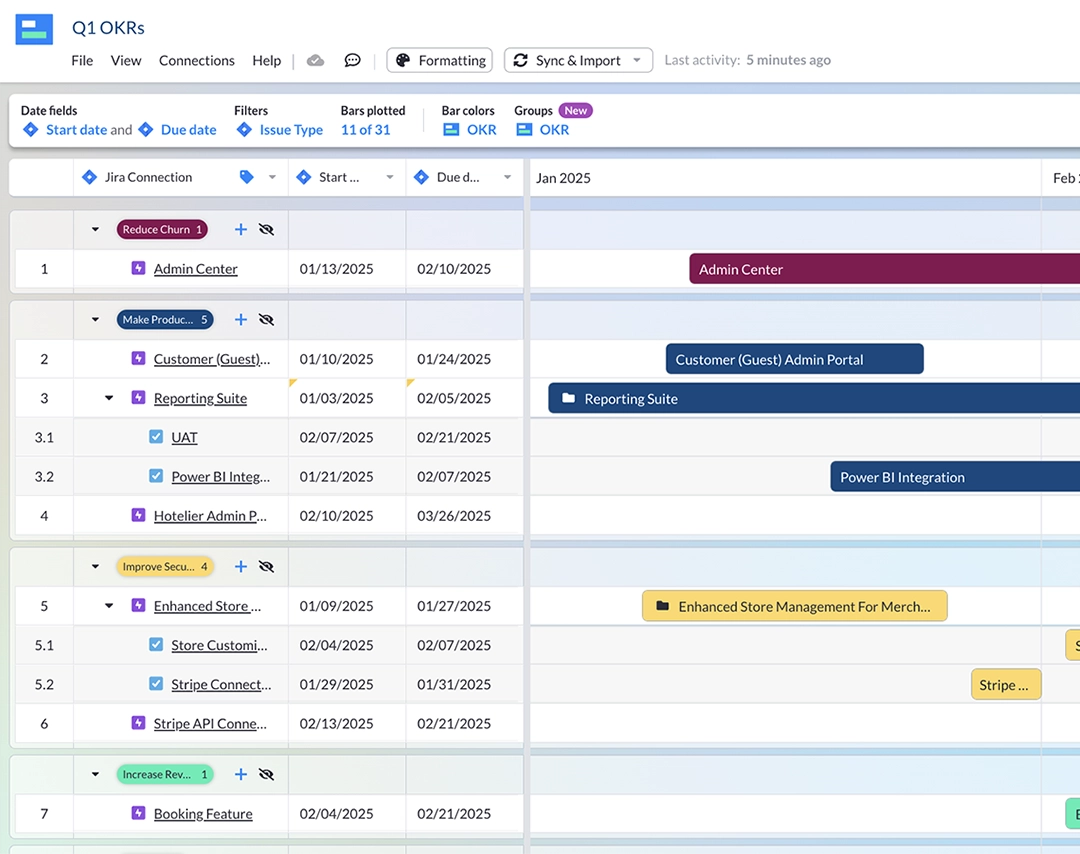
Task: Collapse the Reduce Churn group
Action: pos(95,229)
